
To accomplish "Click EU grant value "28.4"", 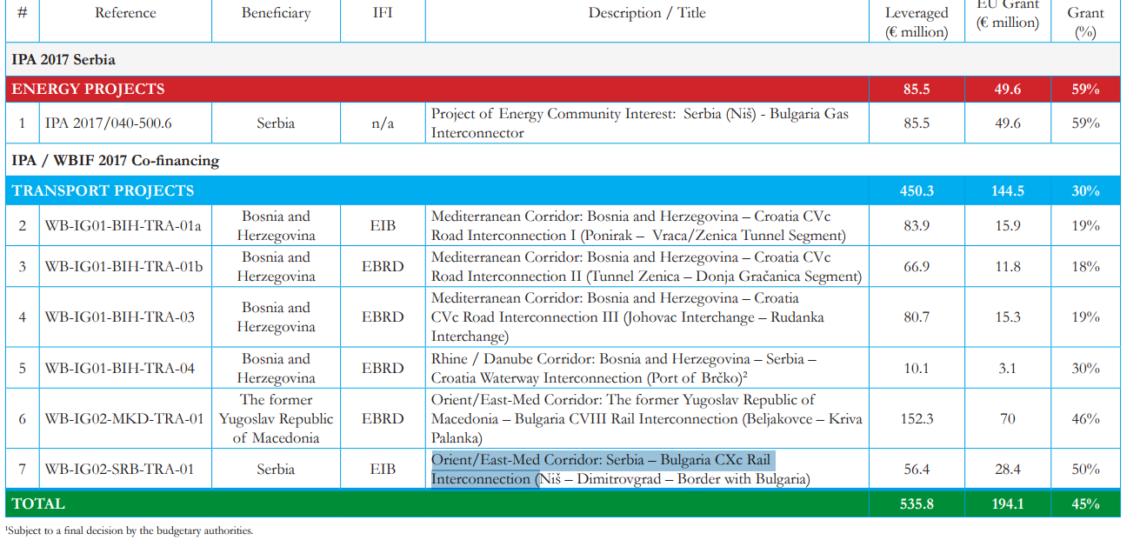I will coord(1008,470).
